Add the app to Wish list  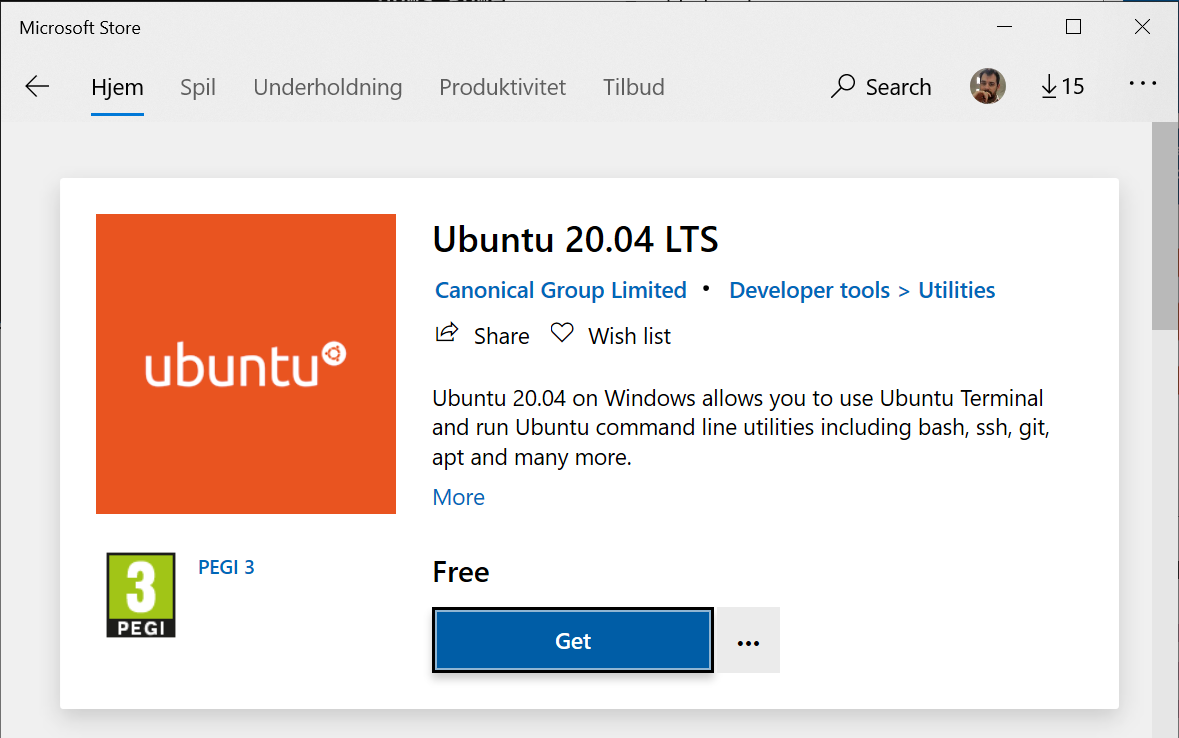pyautogui.click(x=610, y=336)
